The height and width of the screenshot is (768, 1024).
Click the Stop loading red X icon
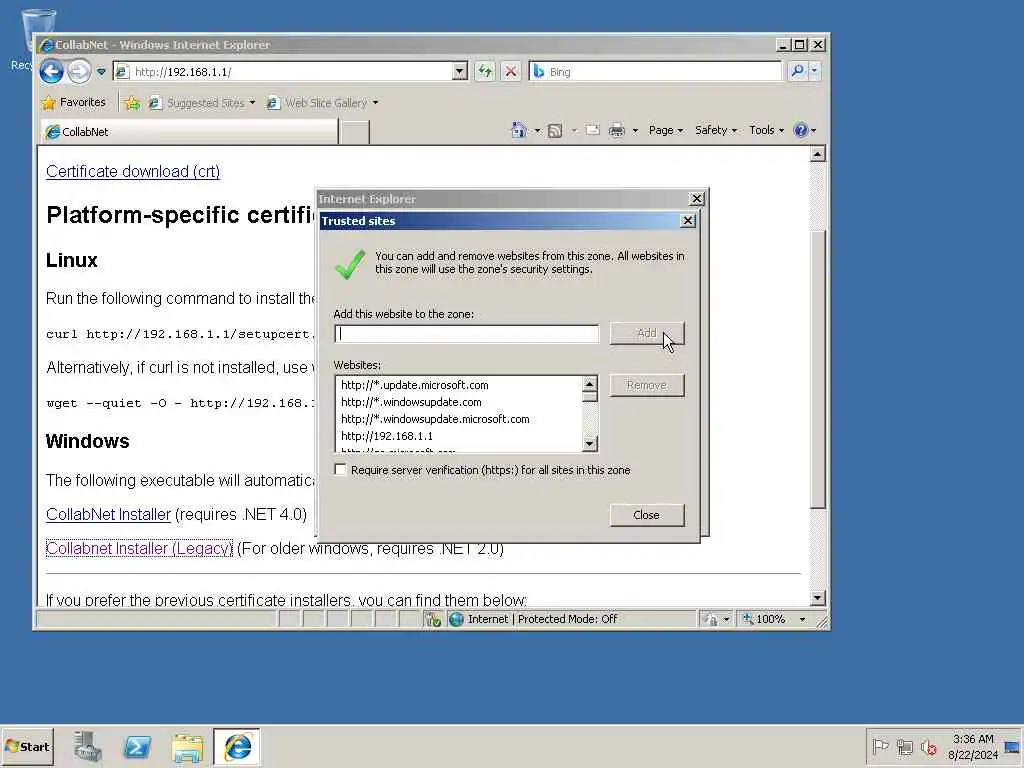(x=511, y=71)
